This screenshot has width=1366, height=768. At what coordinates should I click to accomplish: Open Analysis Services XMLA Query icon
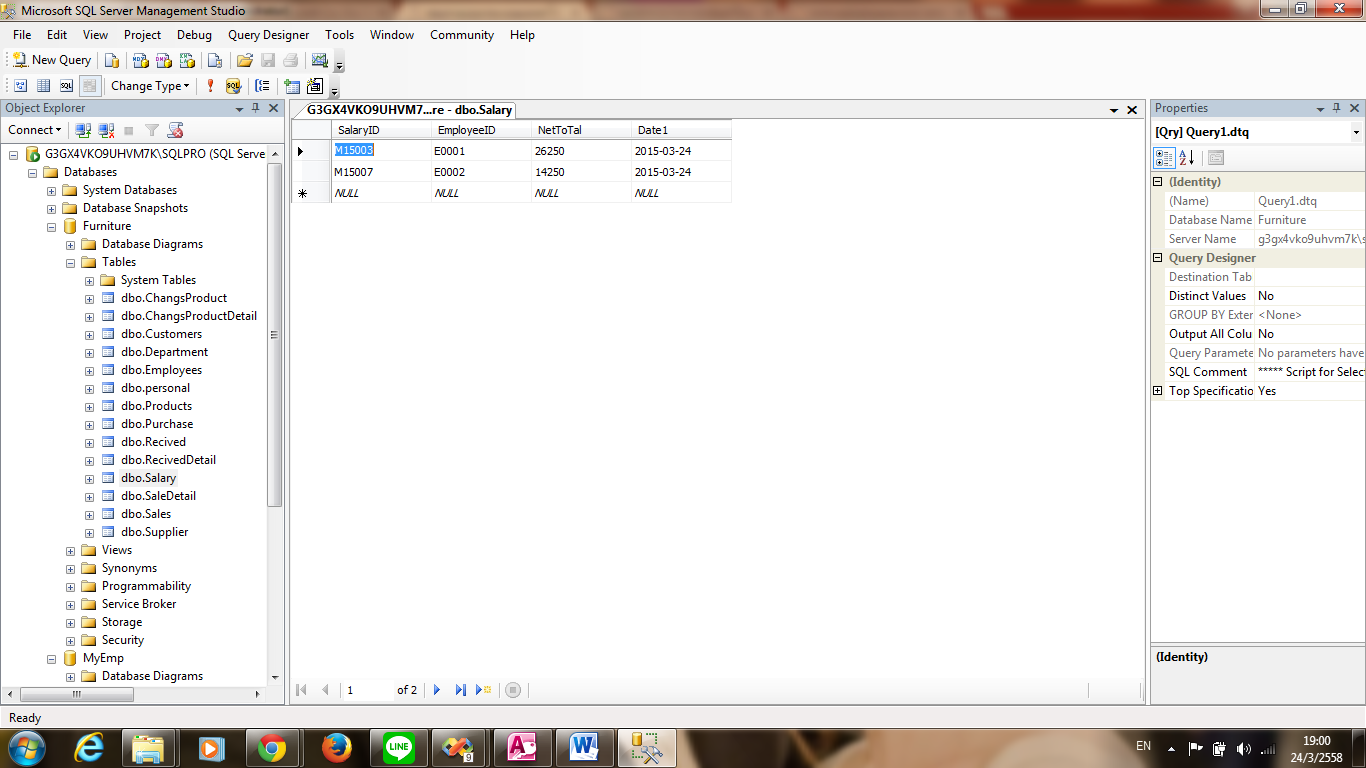[187, 60]
